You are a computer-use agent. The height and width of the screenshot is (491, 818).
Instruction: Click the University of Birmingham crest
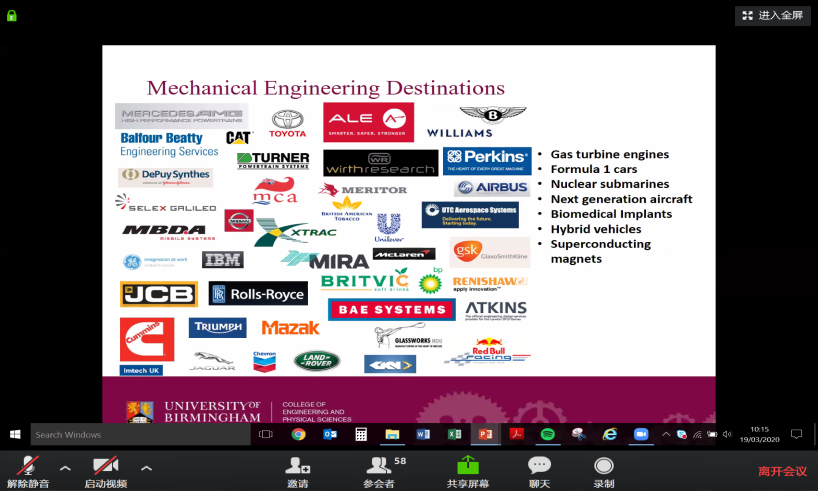[140, 412]
